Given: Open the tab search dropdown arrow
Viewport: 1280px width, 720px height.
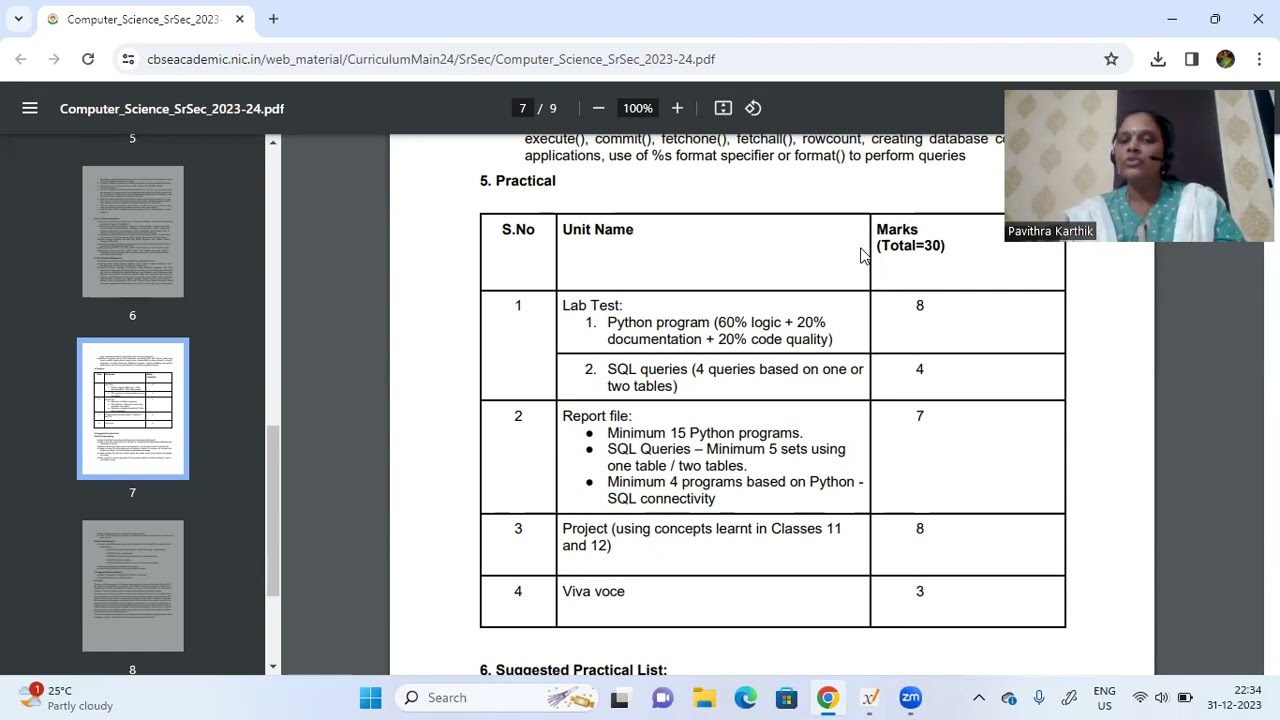Looking at the screenshot, I should [x=18, y=19].
